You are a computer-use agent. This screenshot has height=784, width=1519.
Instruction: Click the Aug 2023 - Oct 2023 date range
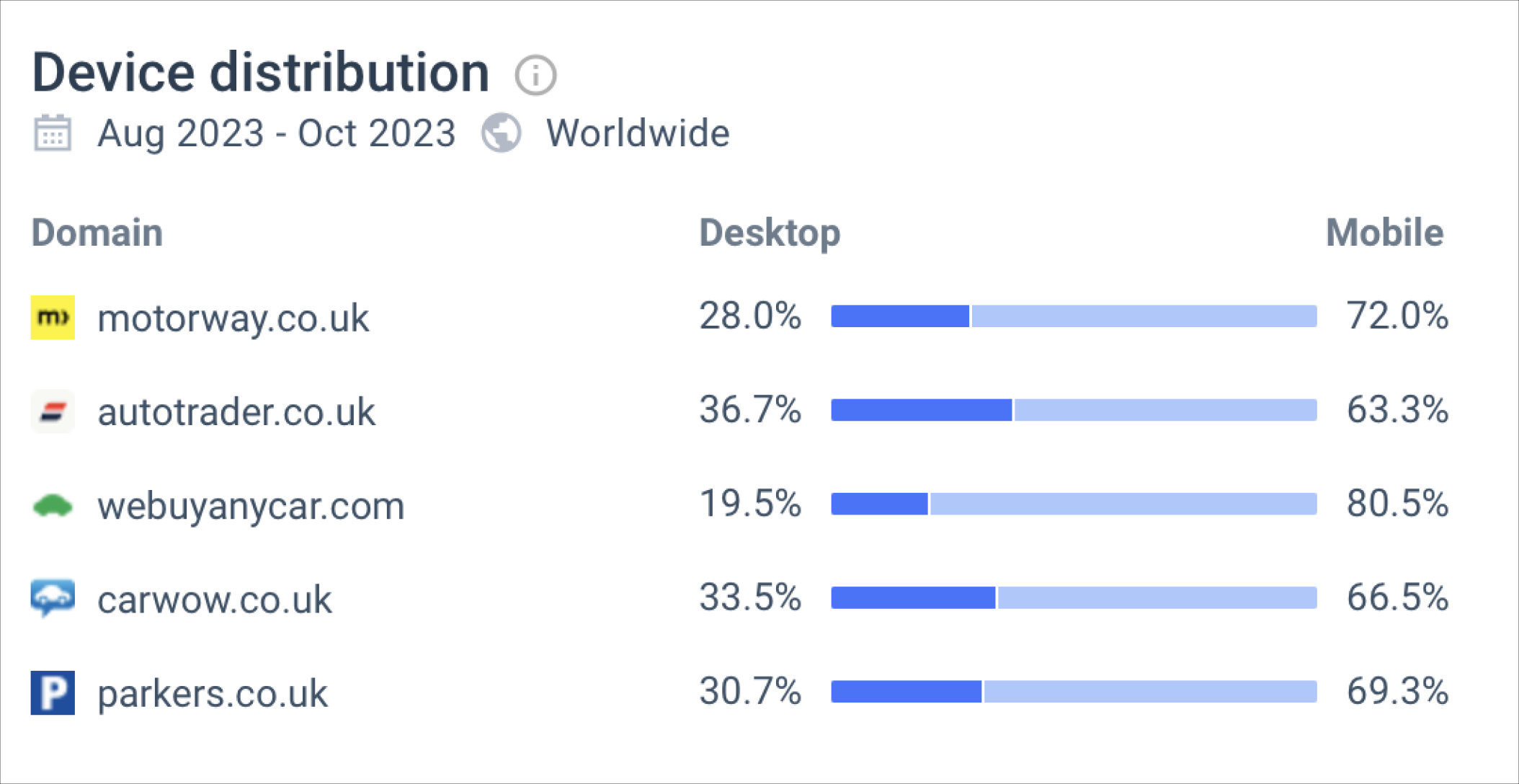pyautogui.click(x=277, y=134)
